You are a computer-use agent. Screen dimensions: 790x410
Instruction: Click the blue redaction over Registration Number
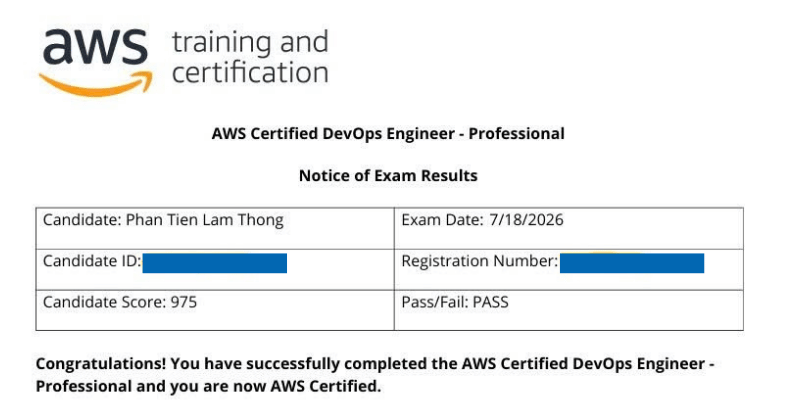coord(632,263)
